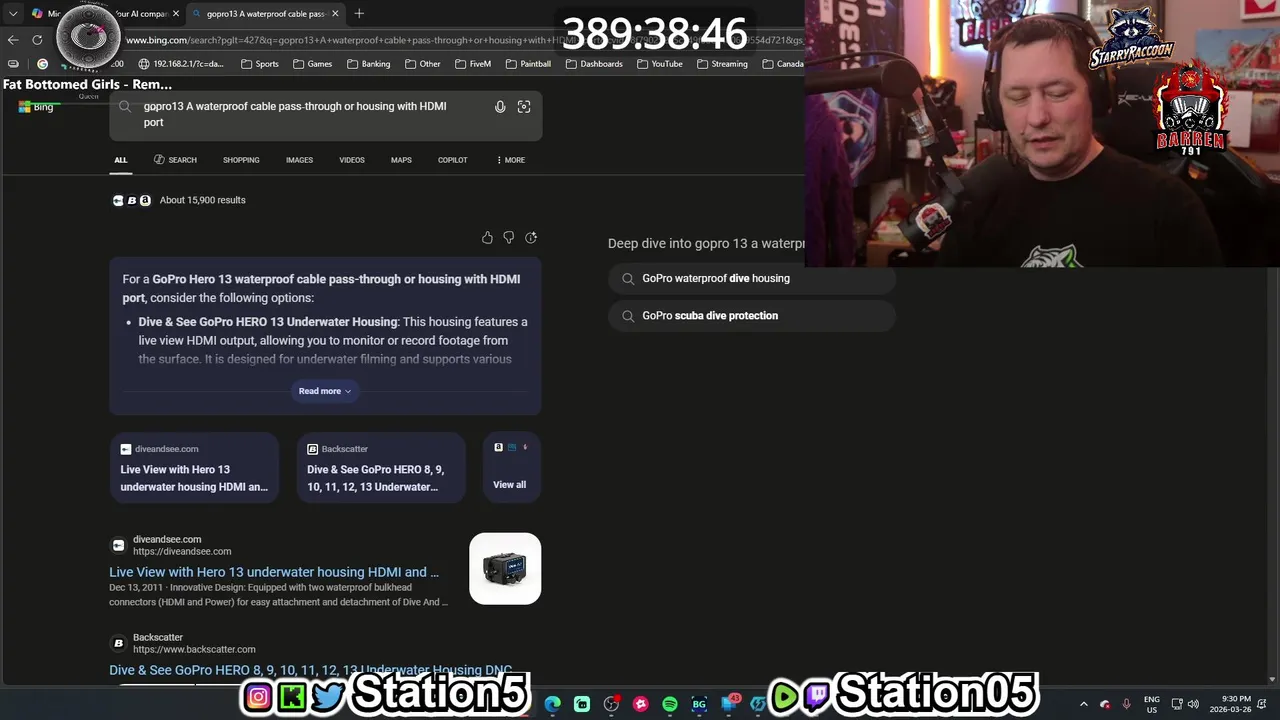Open the Other bookmarks folder
The height and width of the screenshot is (720, 1280).
click(423, 64)
